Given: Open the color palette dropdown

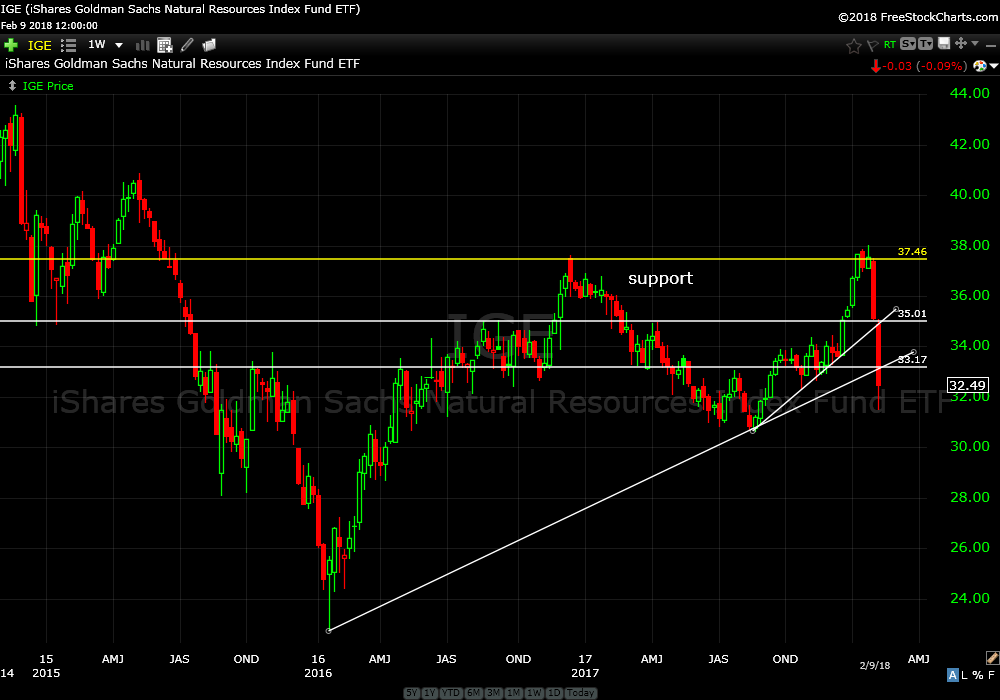Looking at the screenshot, I should pos(984,66).
